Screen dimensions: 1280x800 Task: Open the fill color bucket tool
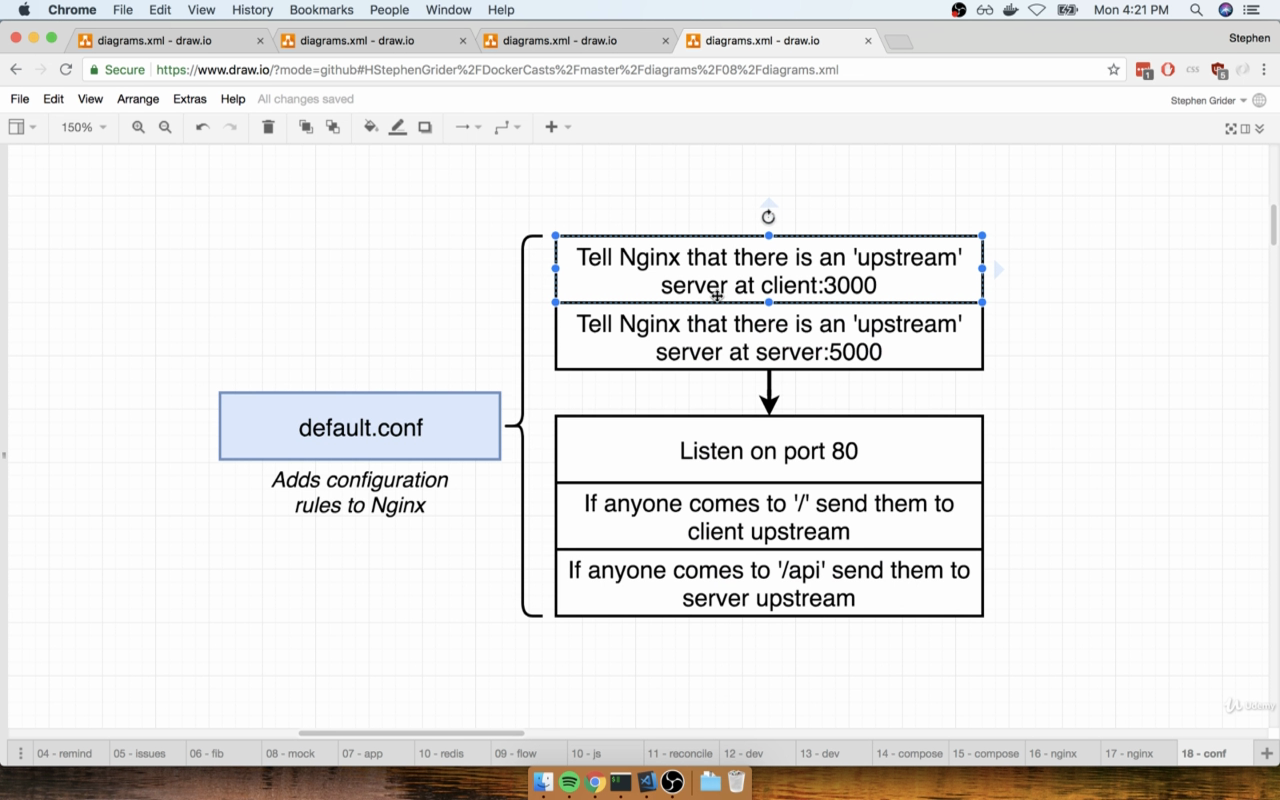(371, 127)
